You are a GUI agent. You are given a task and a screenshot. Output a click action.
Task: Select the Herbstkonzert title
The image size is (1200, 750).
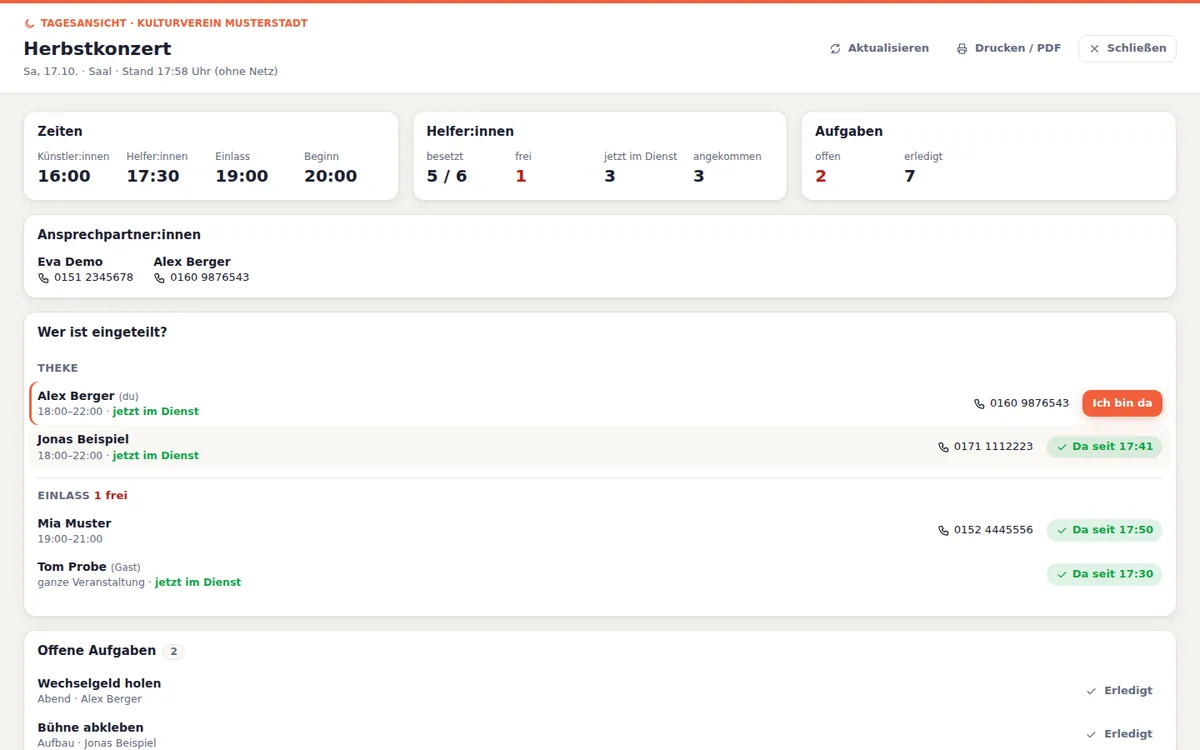coord(97,49)
